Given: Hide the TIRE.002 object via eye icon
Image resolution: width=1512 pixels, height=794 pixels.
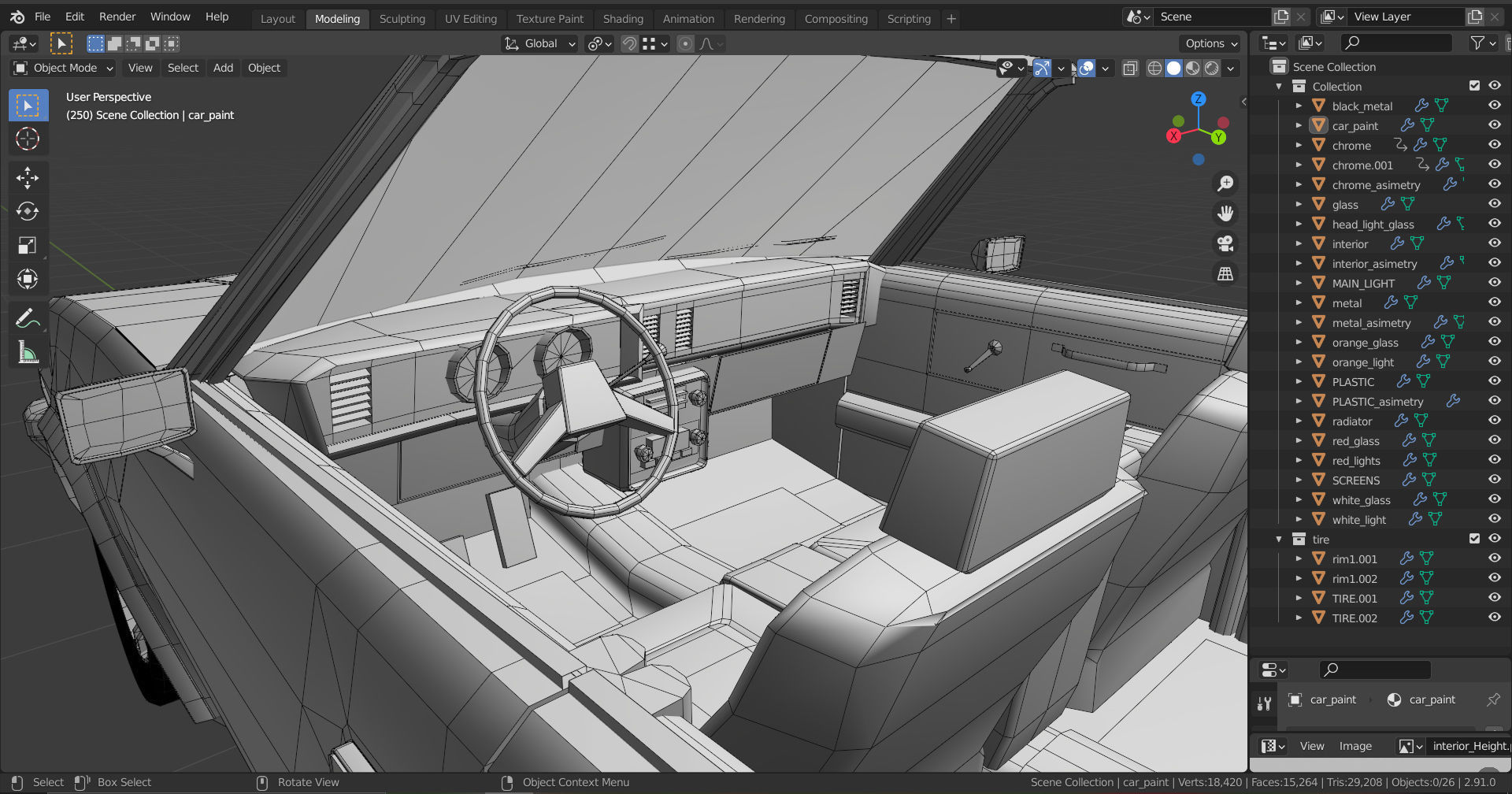Looking at the screenshot, I should coord(1494,618).
